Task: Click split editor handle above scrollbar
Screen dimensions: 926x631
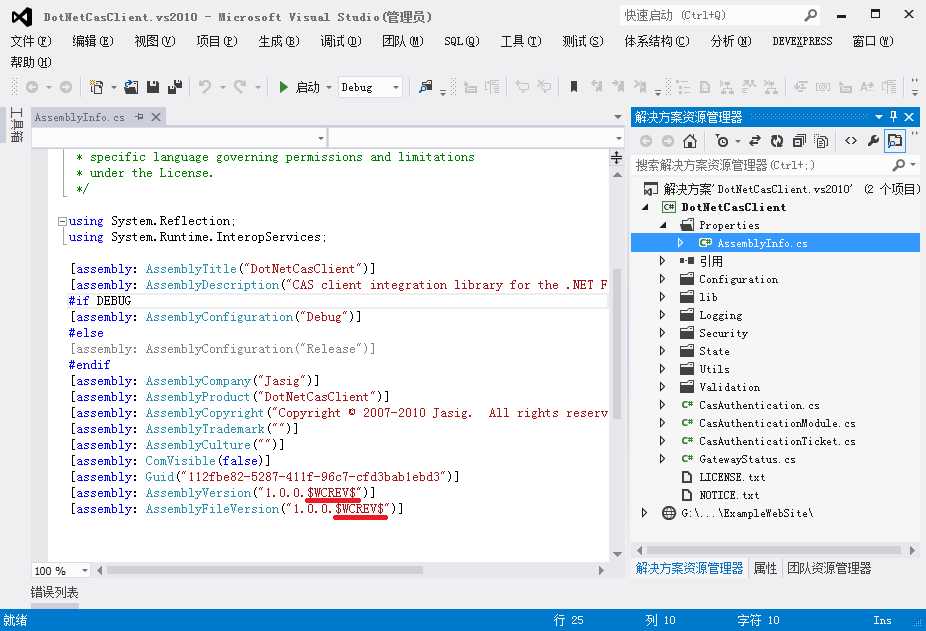Action: pos(617,157)
